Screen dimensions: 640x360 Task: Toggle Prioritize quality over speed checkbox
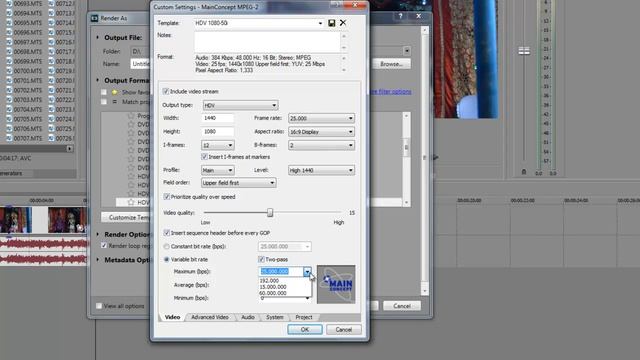click(167, 197)
